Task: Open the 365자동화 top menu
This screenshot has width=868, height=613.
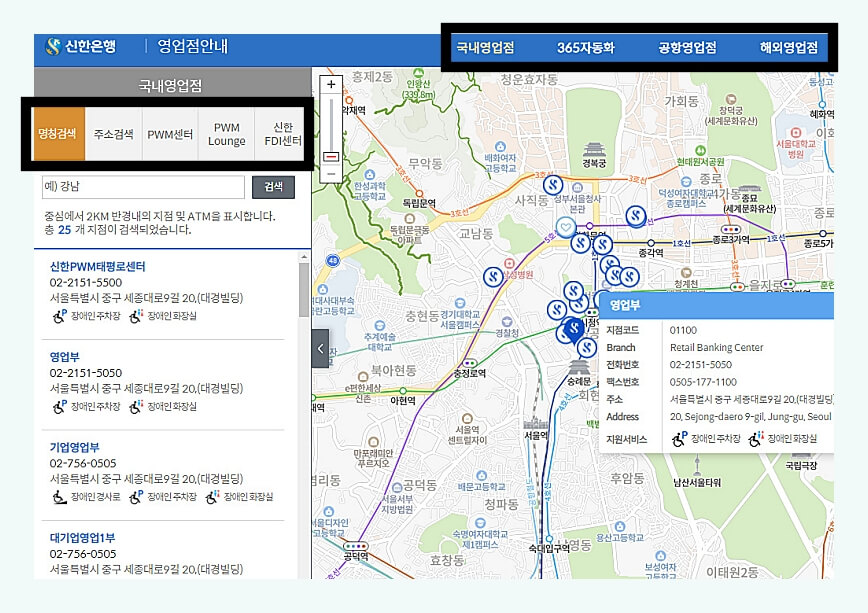Action: [x=586, y=48]
